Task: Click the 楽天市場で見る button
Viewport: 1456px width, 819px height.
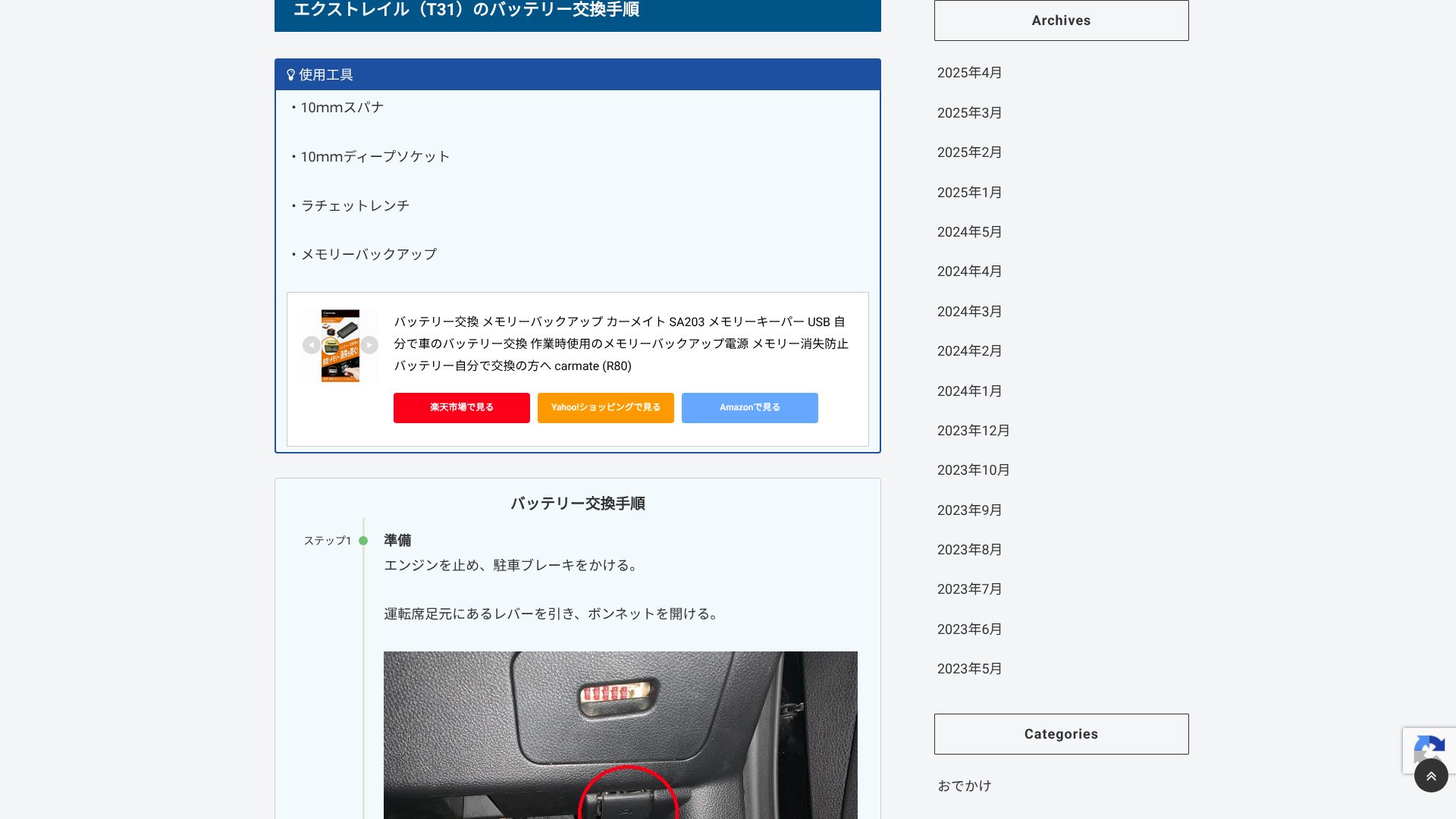Action: tap(462, 407)
